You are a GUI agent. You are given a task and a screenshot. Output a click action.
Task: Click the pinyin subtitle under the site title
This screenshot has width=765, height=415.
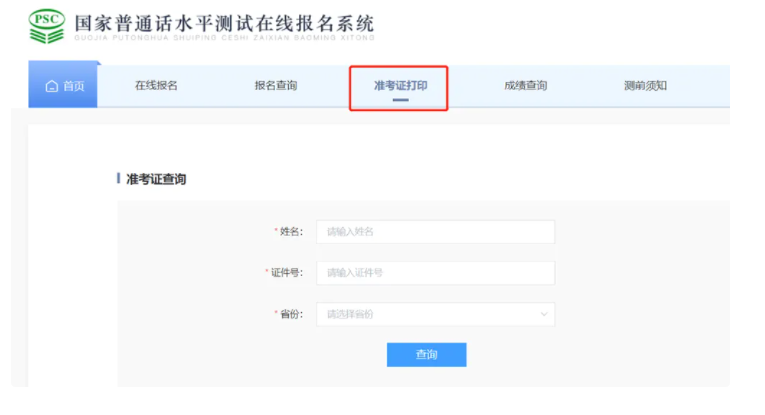(x=225, y=40)
